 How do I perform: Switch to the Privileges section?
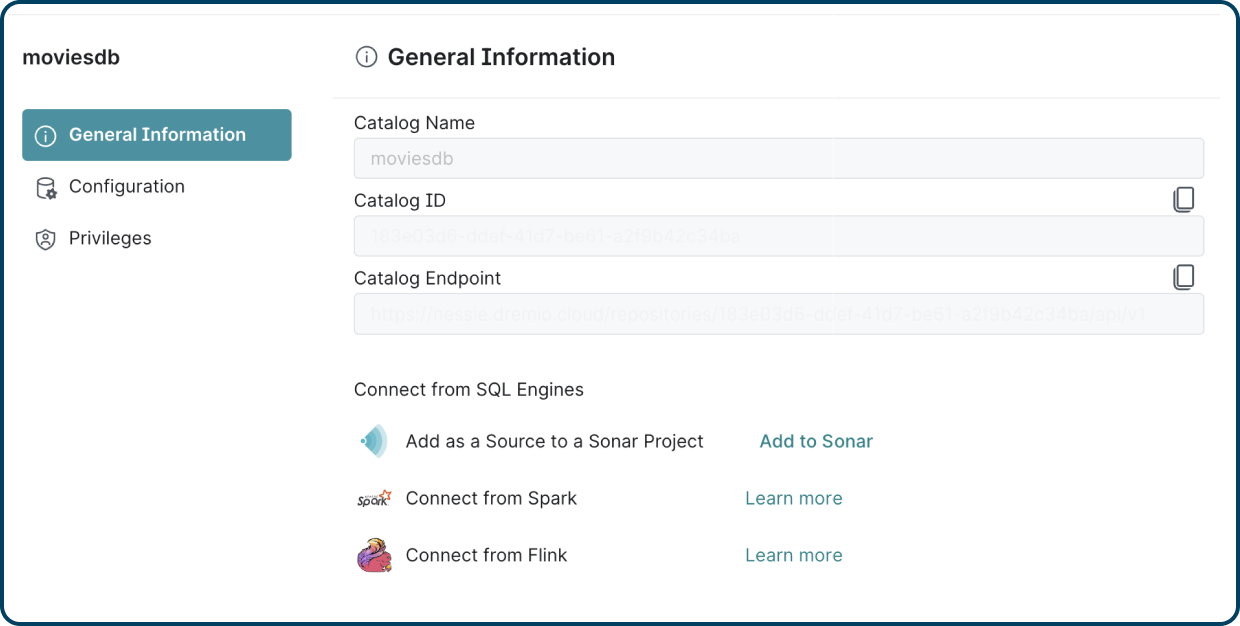click(x=110, y=239)
